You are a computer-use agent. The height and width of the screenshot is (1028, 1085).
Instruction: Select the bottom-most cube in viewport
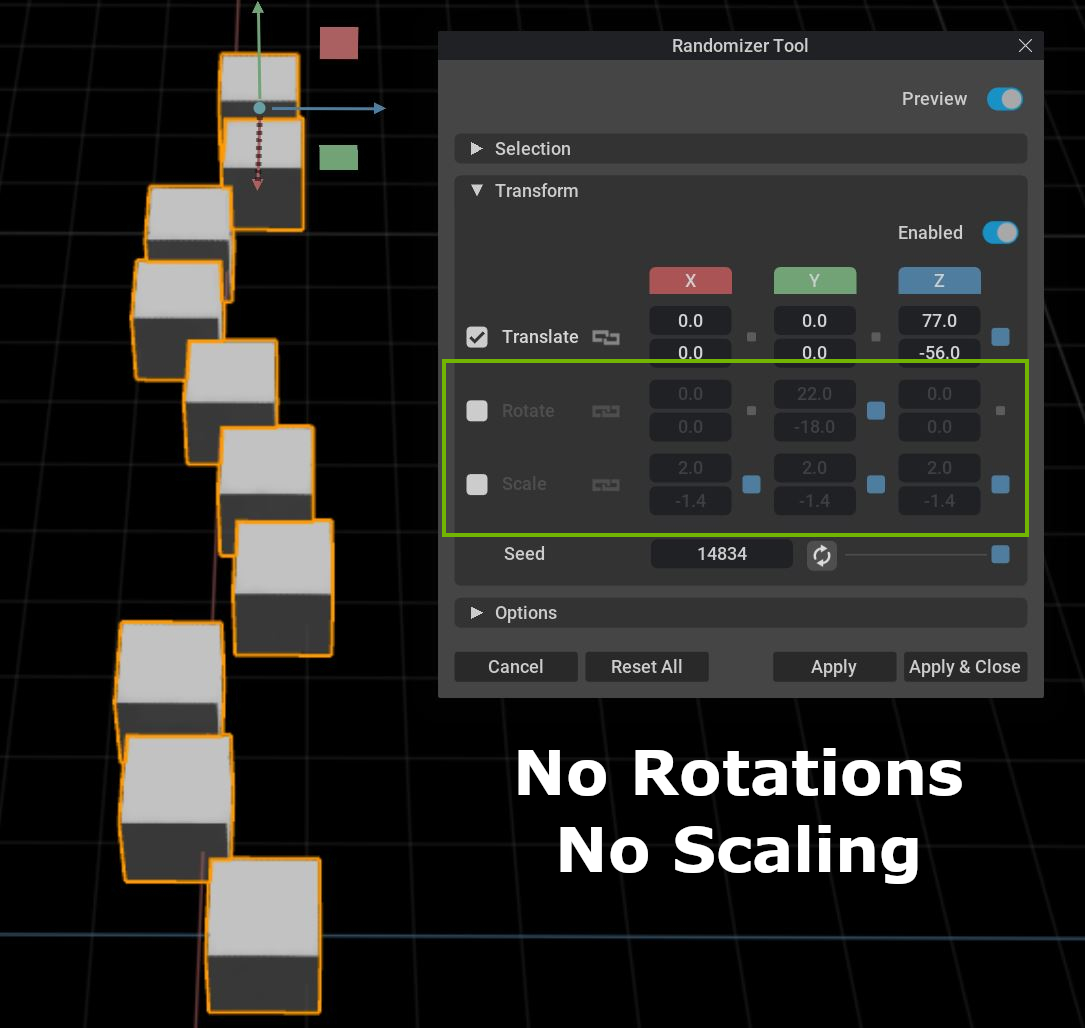pyautogui.click(x=264, y=935)
